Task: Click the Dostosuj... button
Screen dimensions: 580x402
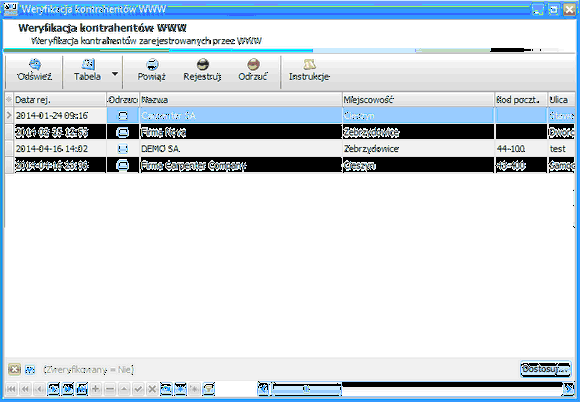Action: 546,369
